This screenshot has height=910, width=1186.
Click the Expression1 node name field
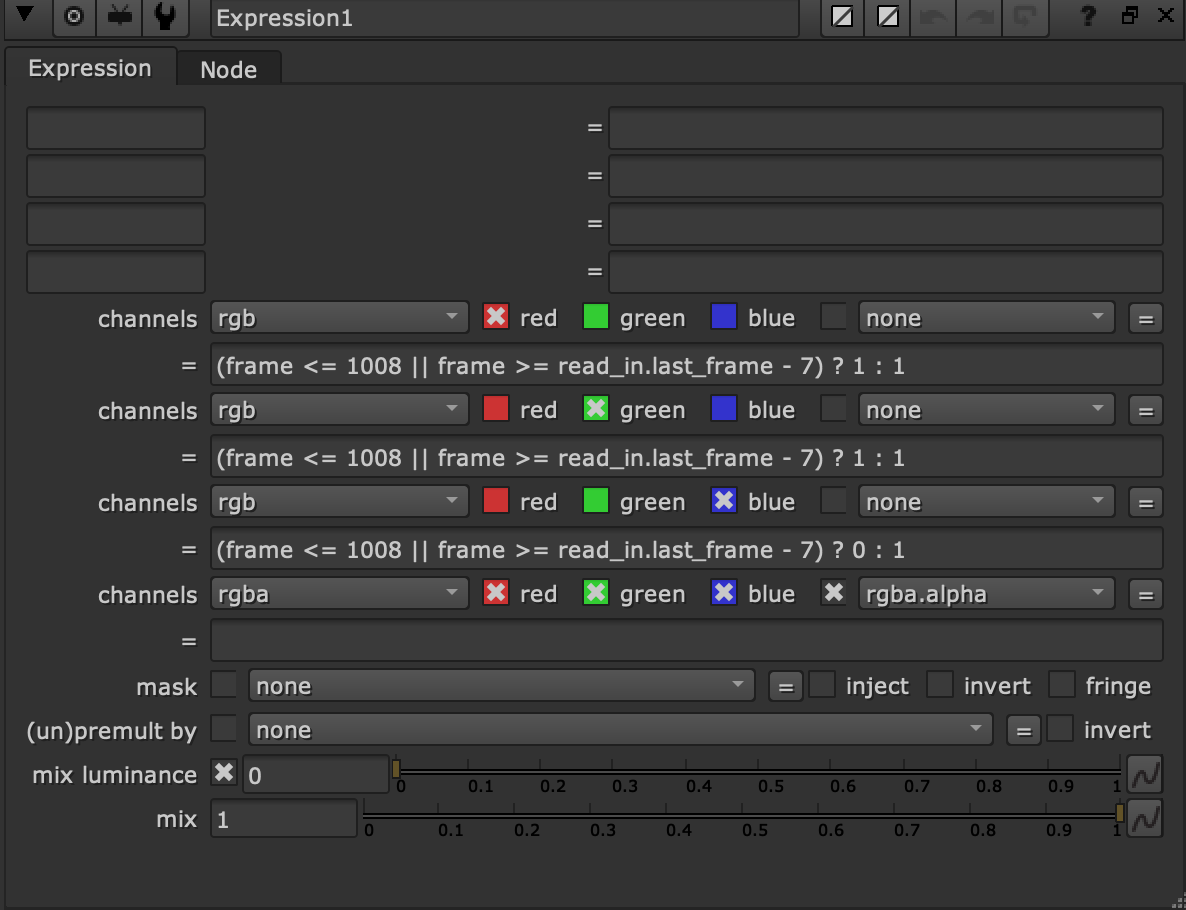[x=505, y=18]
